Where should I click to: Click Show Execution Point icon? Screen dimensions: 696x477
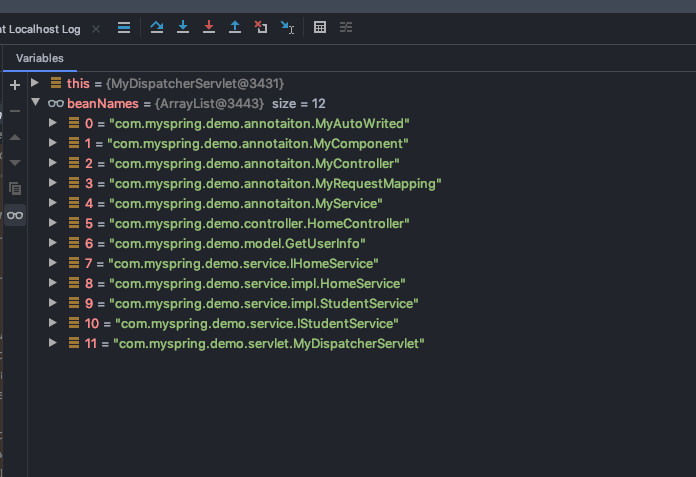click(x=124, y=28)
